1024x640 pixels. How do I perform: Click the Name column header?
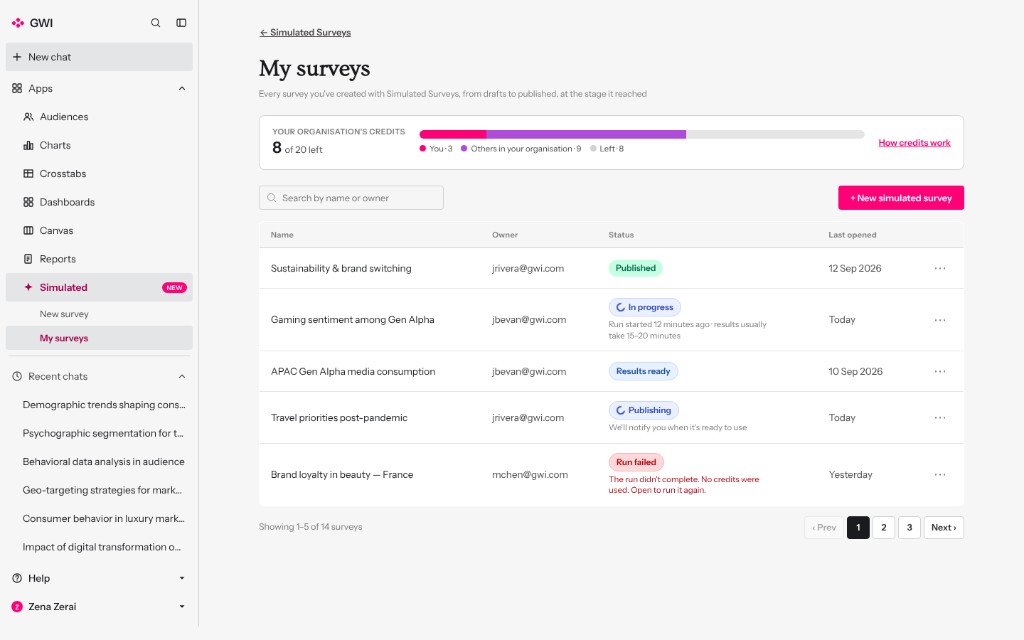(x=282, y=235)
